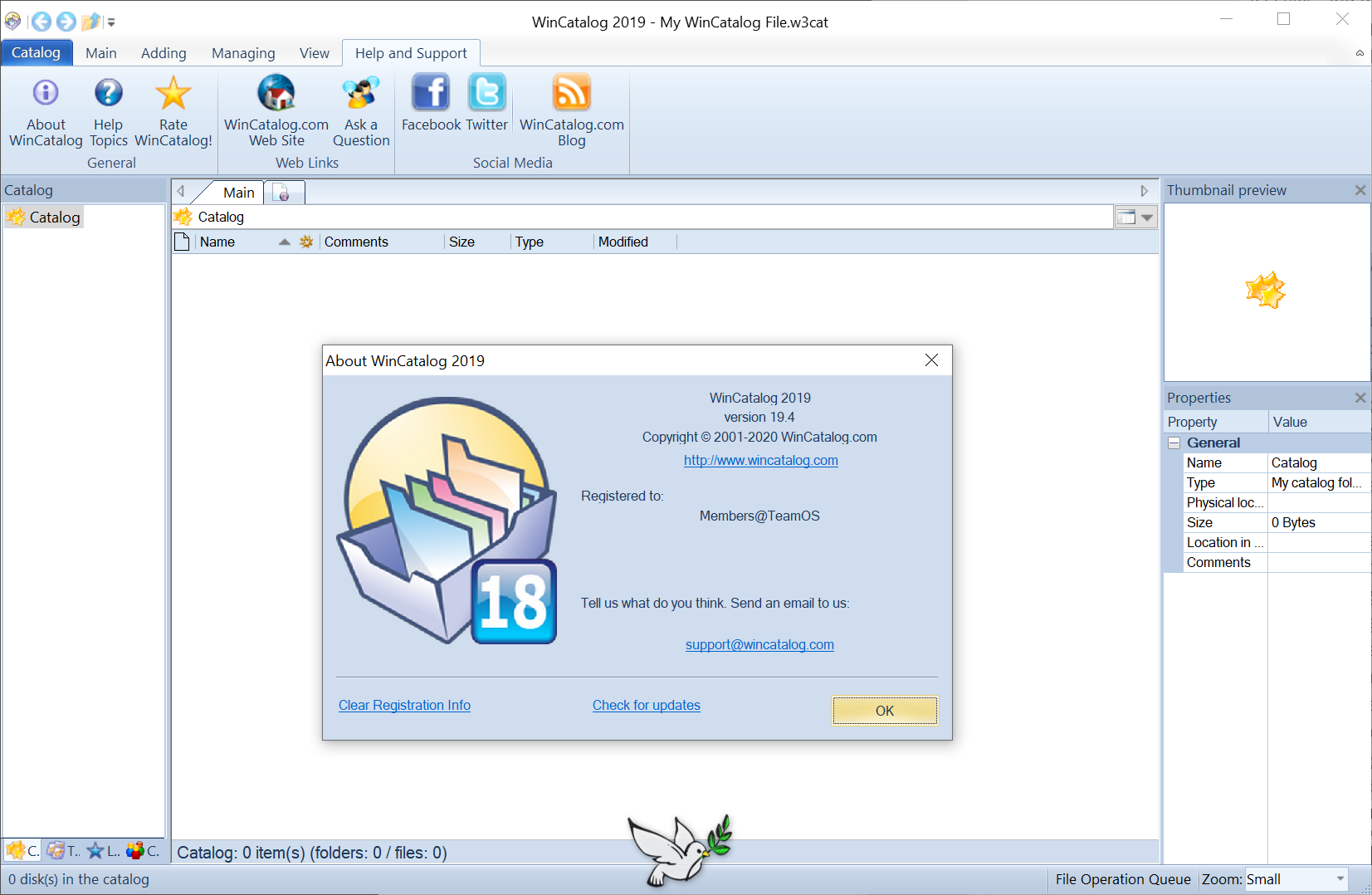Open About WinCatalog from ribbon
This screenshot has height=895, width=1372.
pyautogui.click(x=46, y=110)
